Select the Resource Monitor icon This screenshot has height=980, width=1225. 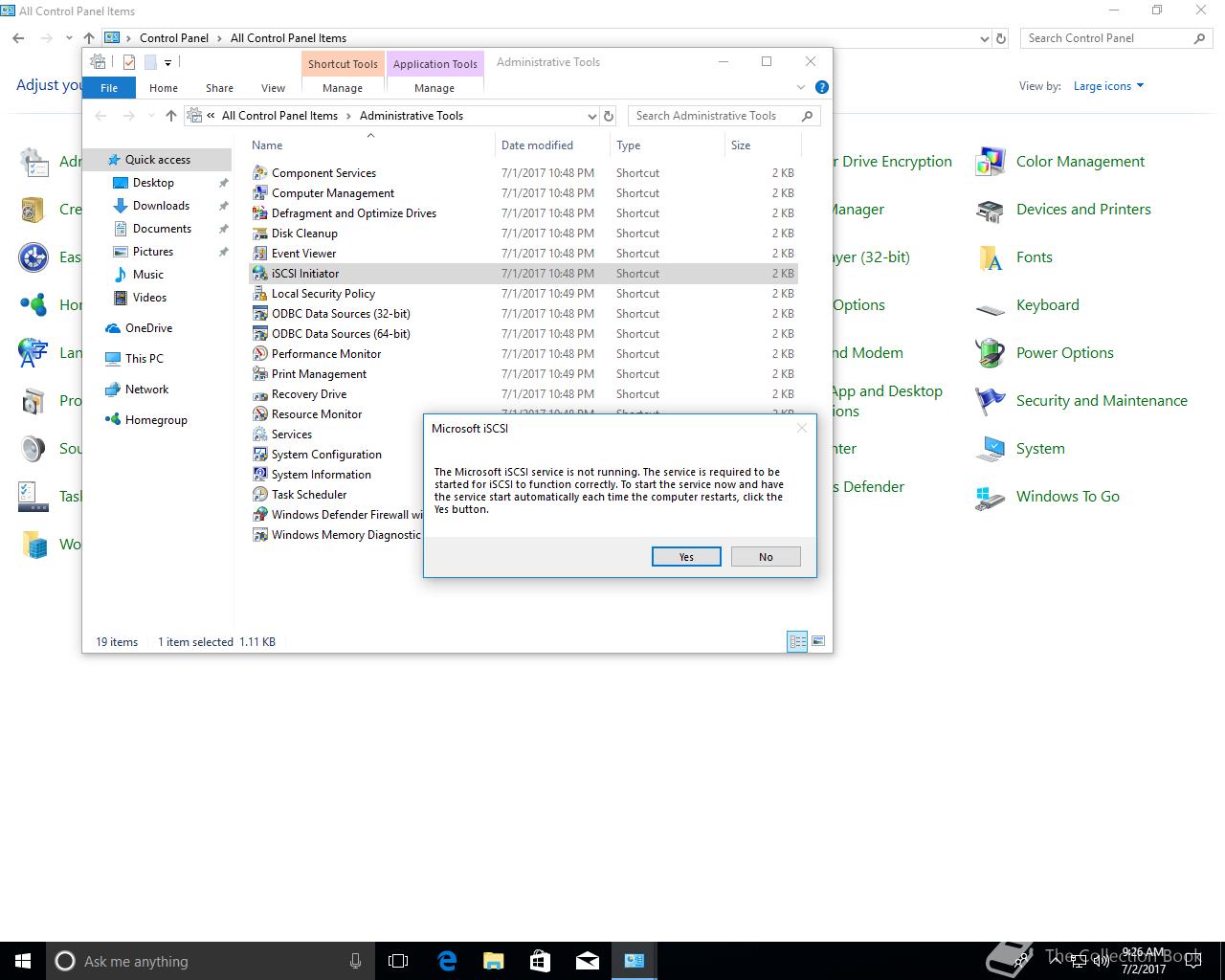(259, 414)
